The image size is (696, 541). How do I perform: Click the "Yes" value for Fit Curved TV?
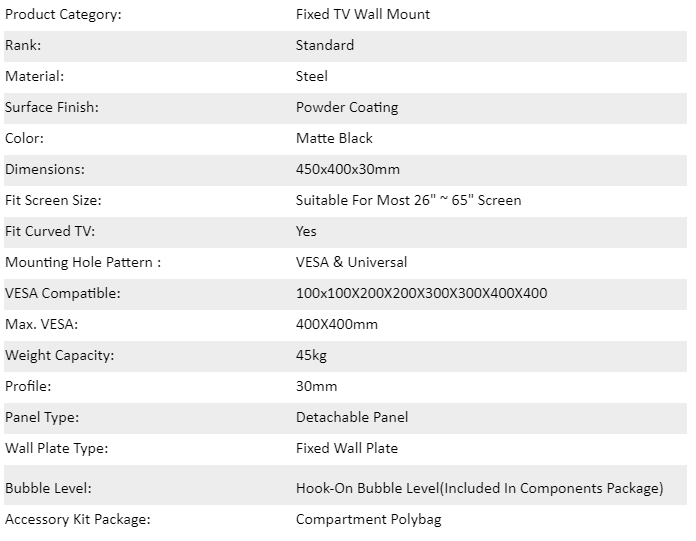point(306,231)
